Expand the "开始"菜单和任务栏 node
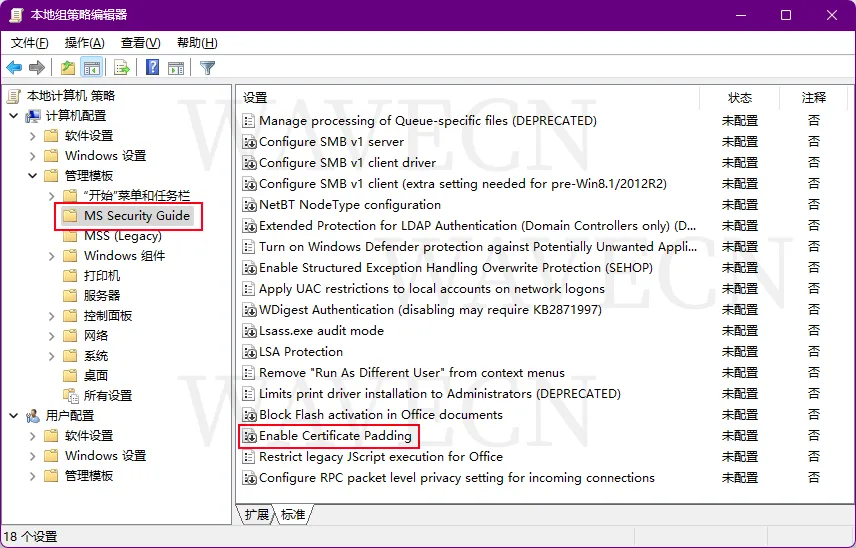The width and height of the screenshot is (856, 548). pyautogui.click(x=52, y=196)
